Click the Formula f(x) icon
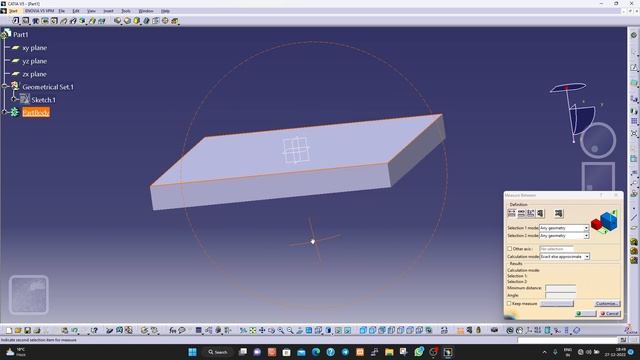 172,330
